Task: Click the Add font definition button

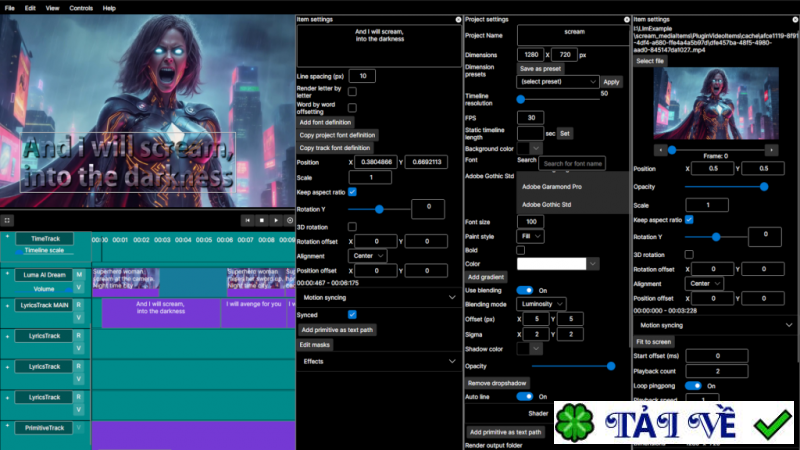Action: click(325, 121)
